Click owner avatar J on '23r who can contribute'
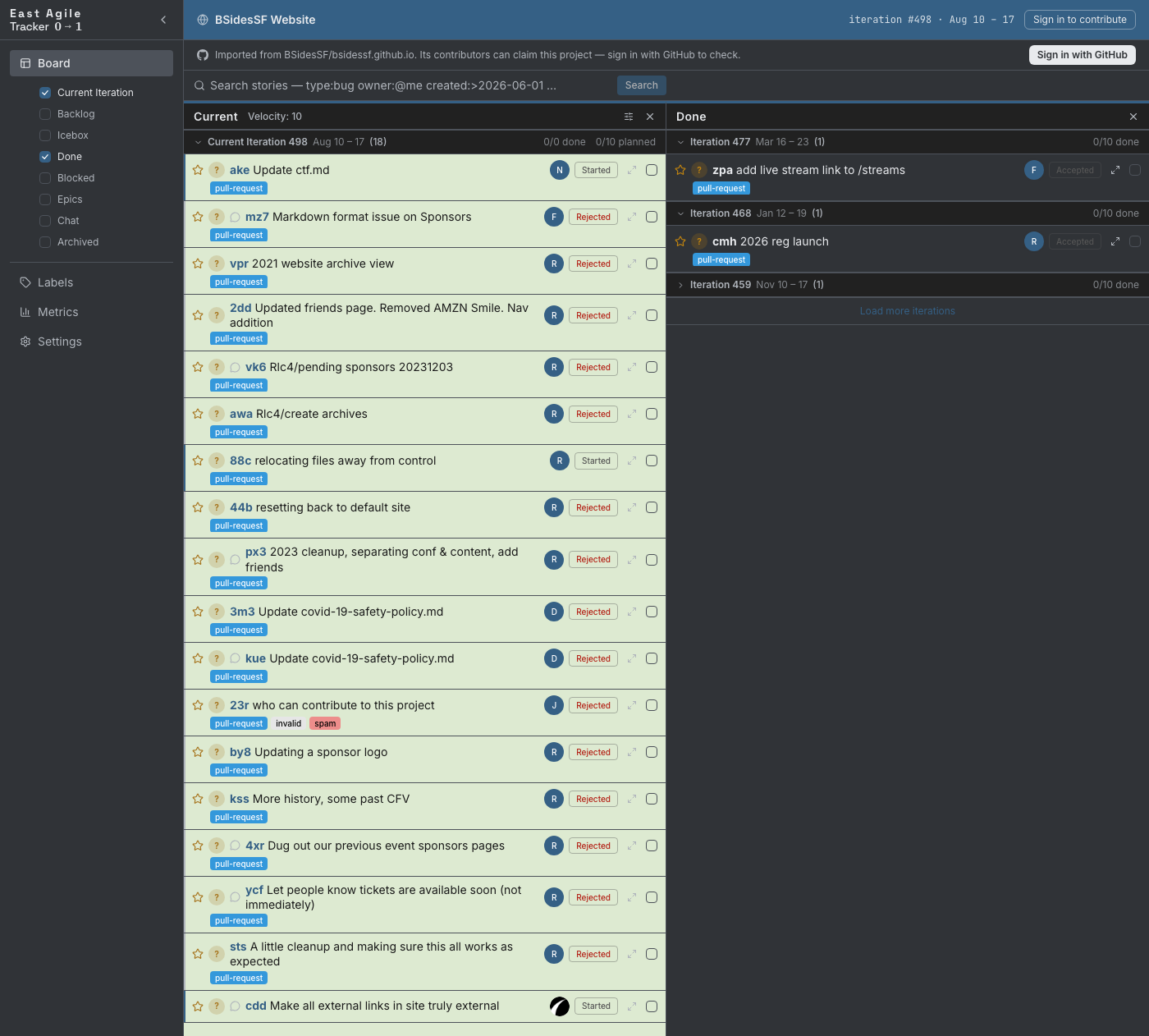1149x1036 pixels. coord(554,705)
